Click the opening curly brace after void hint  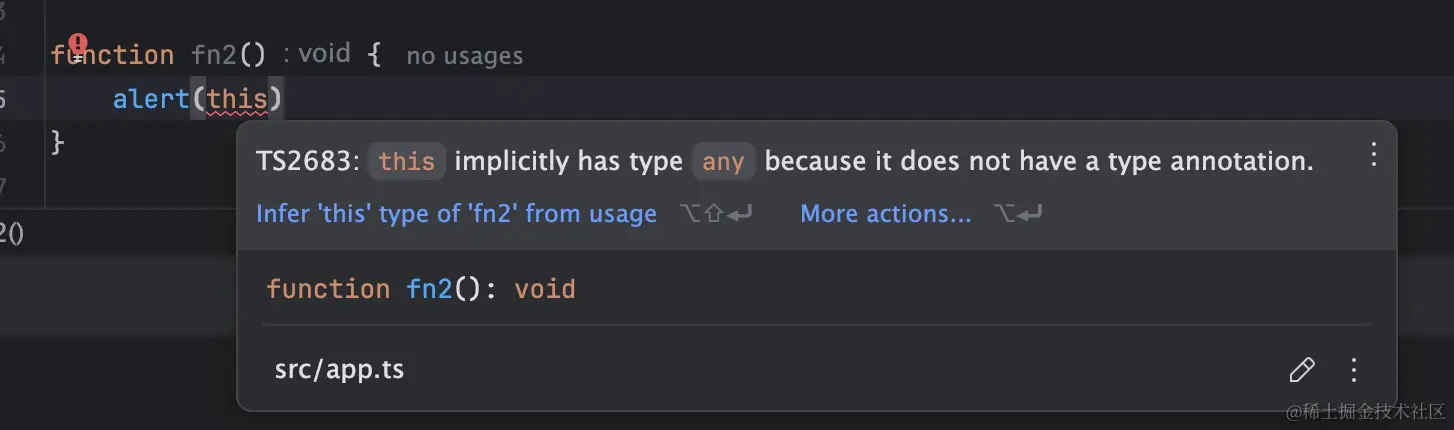coord(374,55)
